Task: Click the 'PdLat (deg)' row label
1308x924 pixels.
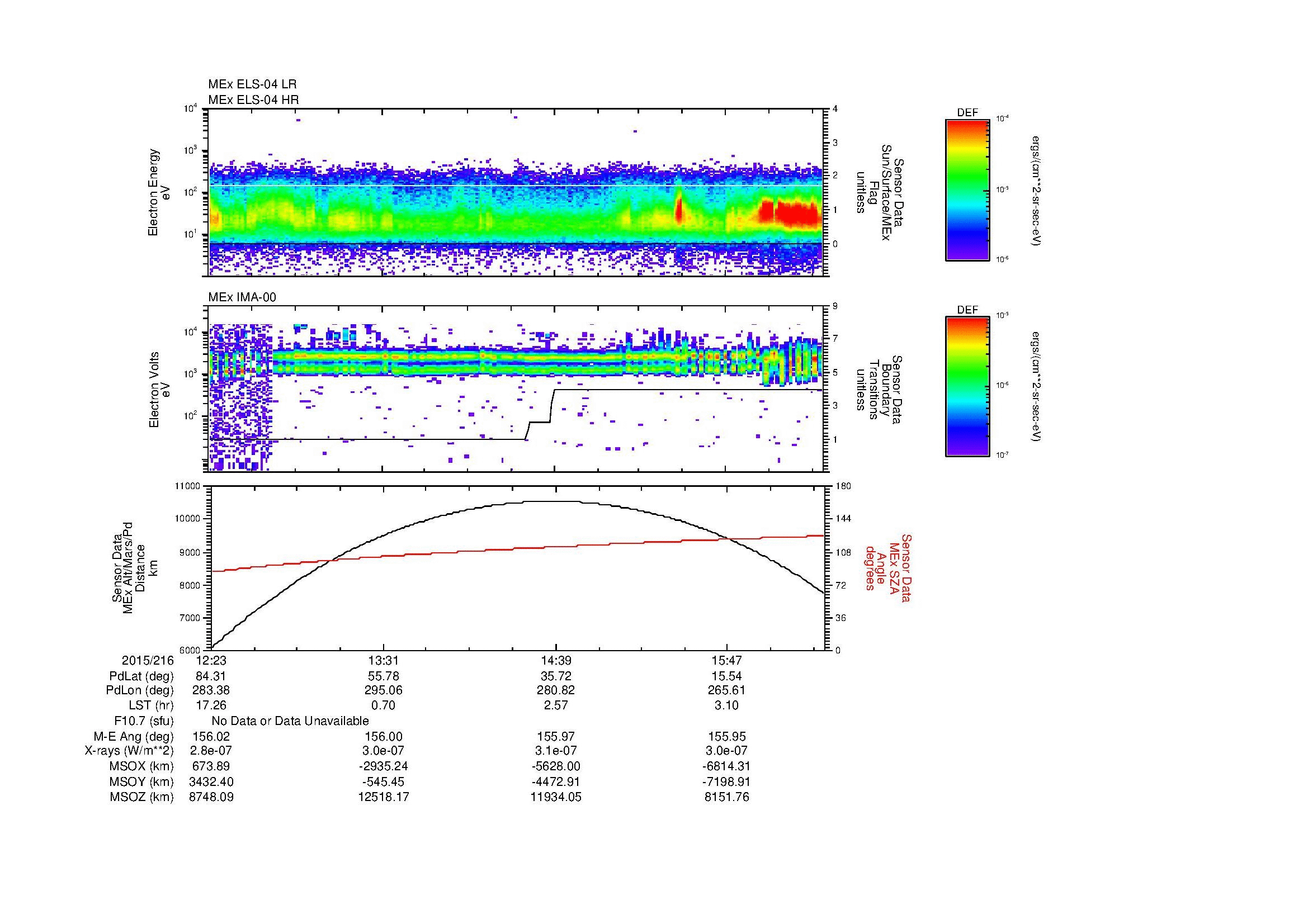Action: click(x=141, y=676)
